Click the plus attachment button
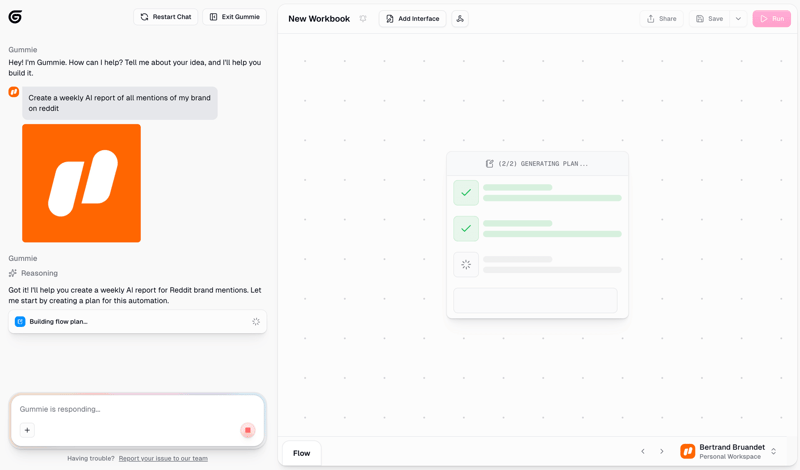Screen dimensions: 800x470 tap(28, 430)
